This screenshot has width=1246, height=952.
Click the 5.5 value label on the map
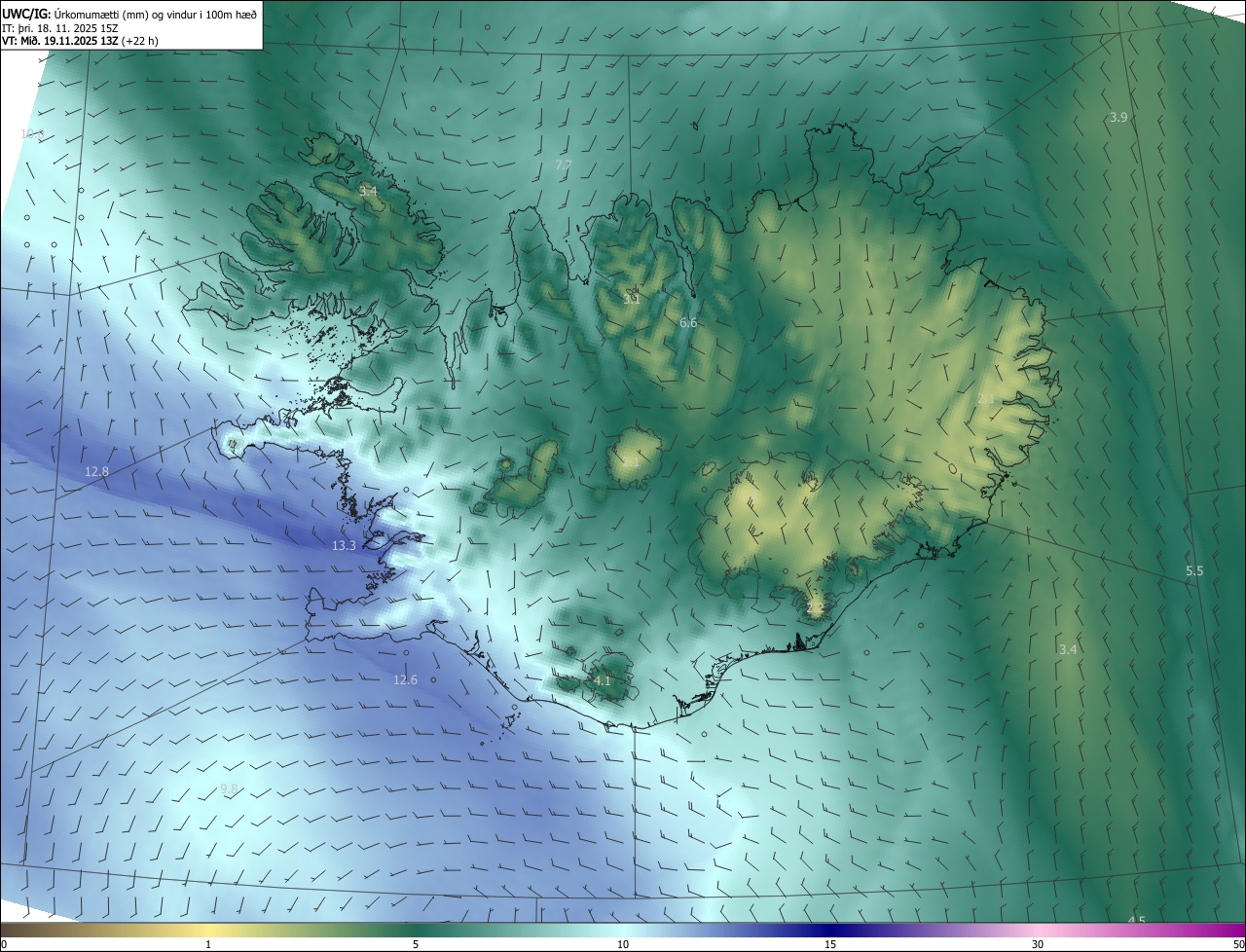1194,570
